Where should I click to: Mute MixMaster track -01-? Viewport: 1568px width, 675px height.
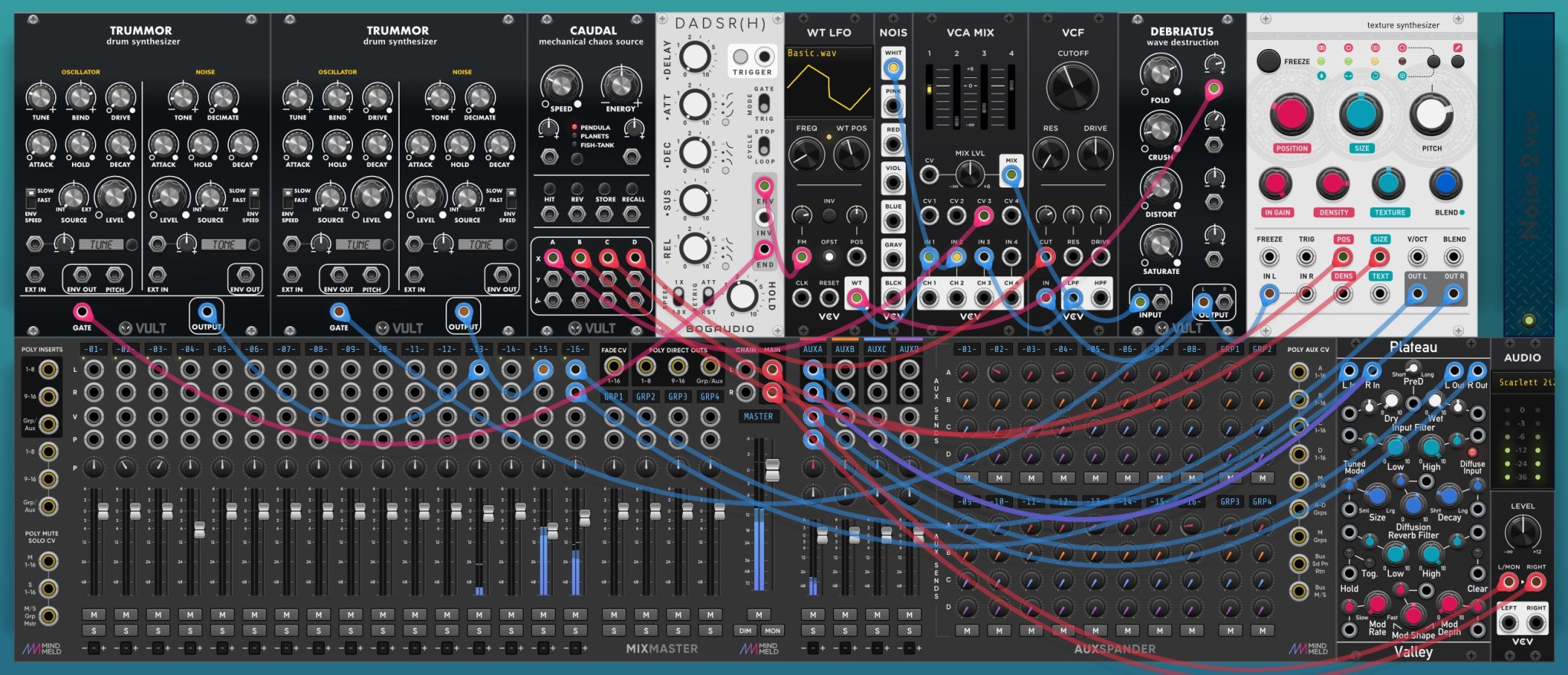point(94,615)
